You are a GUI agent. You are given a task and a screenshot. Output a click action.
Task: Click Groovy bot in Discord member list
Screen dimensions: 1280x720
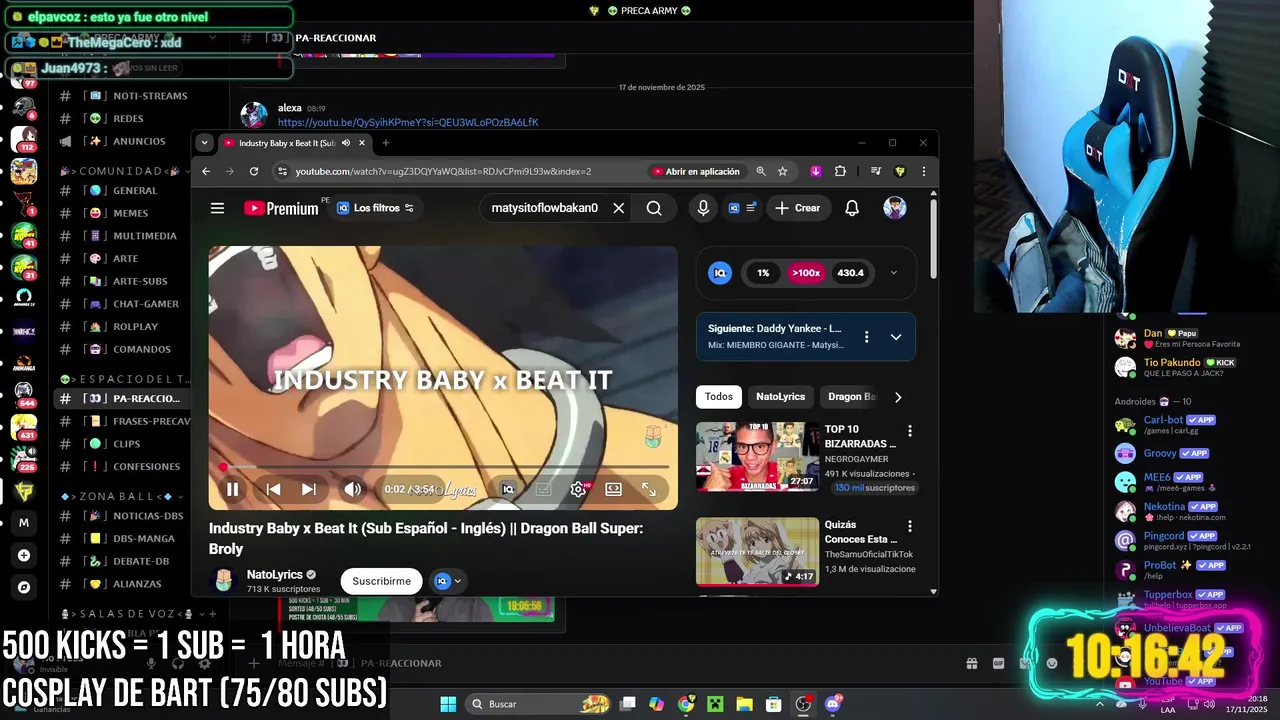click(1160, 453)
